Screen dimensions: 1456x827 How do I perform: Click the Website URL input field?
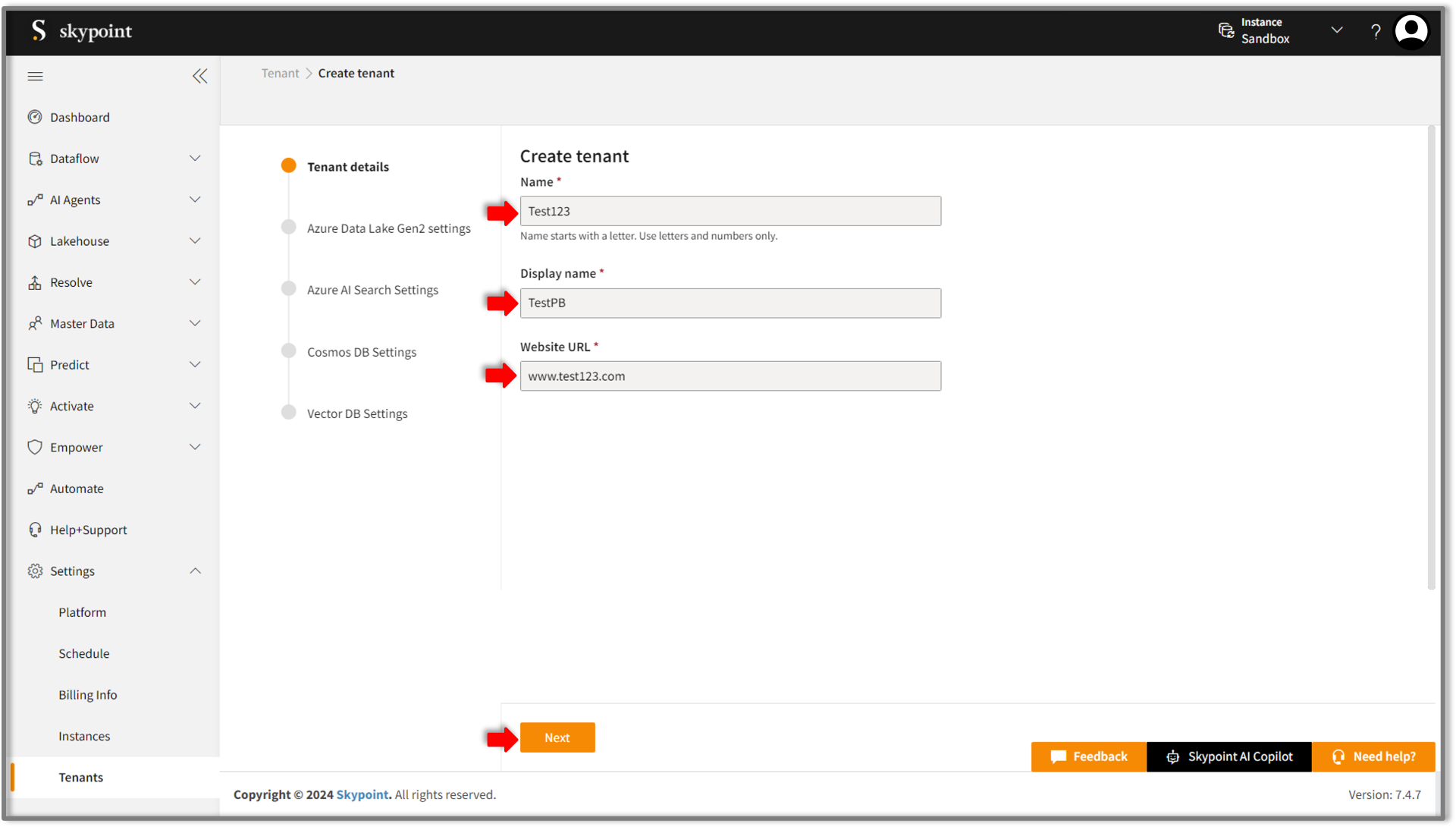(x=730, y=376)
